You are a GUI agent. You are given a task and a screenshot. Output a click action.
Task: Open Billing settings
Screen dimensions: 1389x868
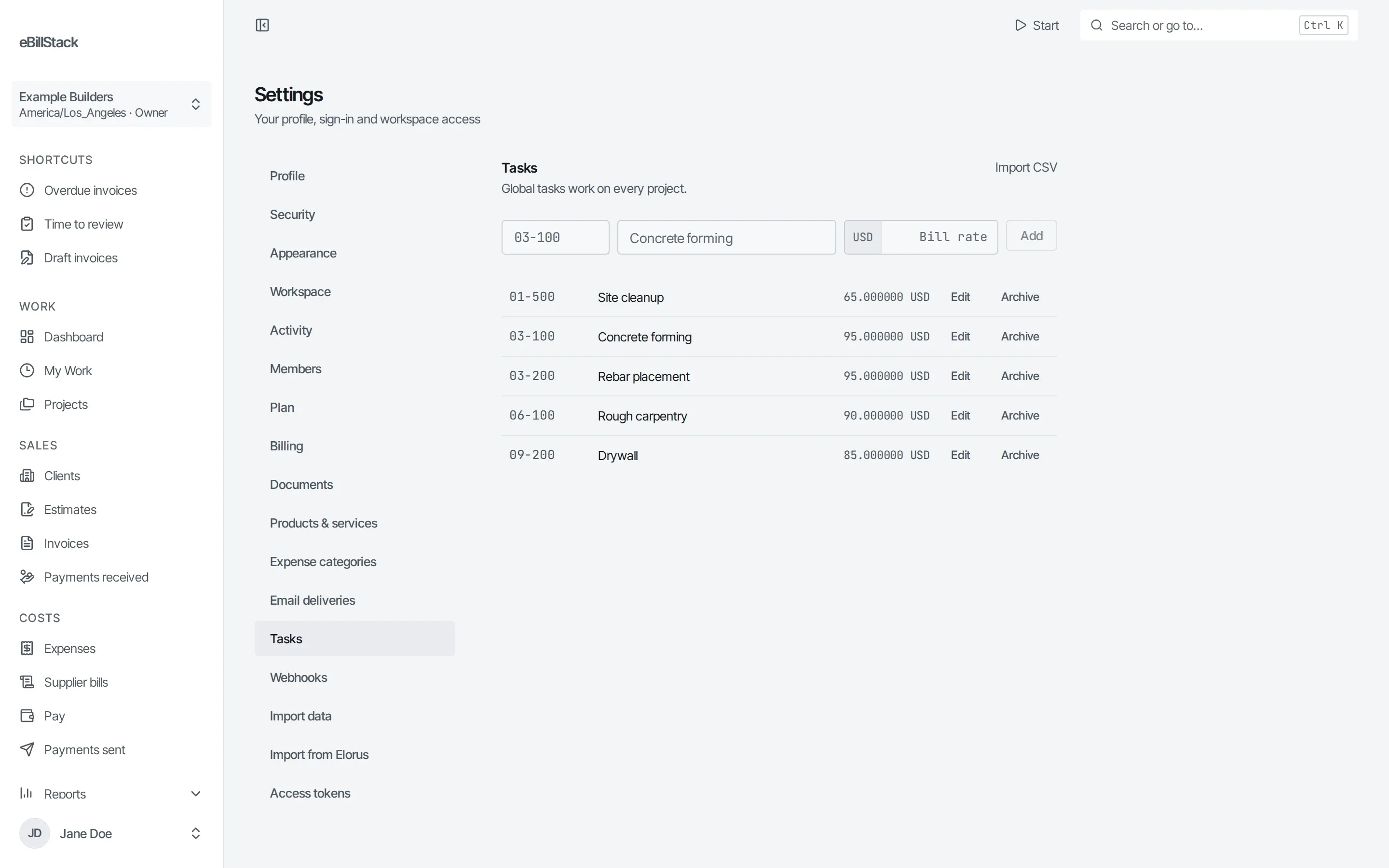tap(354, 446)
